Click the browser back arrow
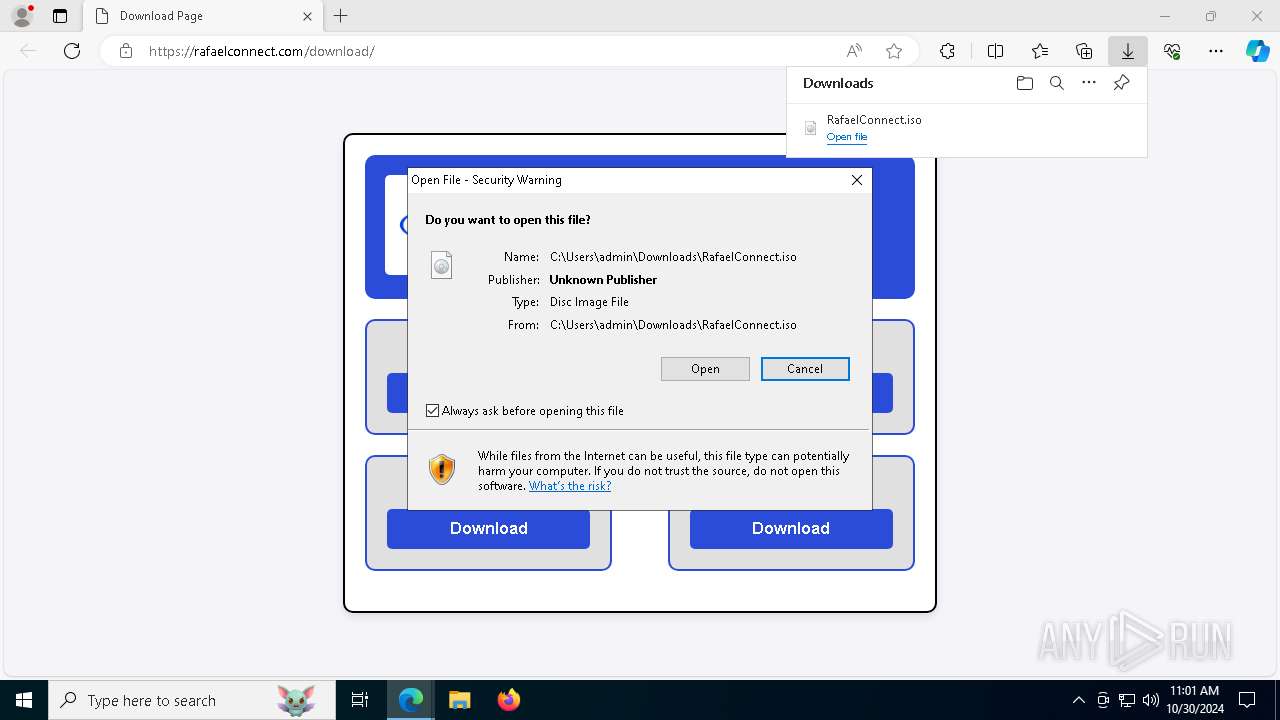Image resolution: width=1280 pixels, height=720 pixels. tap(28, 51)
